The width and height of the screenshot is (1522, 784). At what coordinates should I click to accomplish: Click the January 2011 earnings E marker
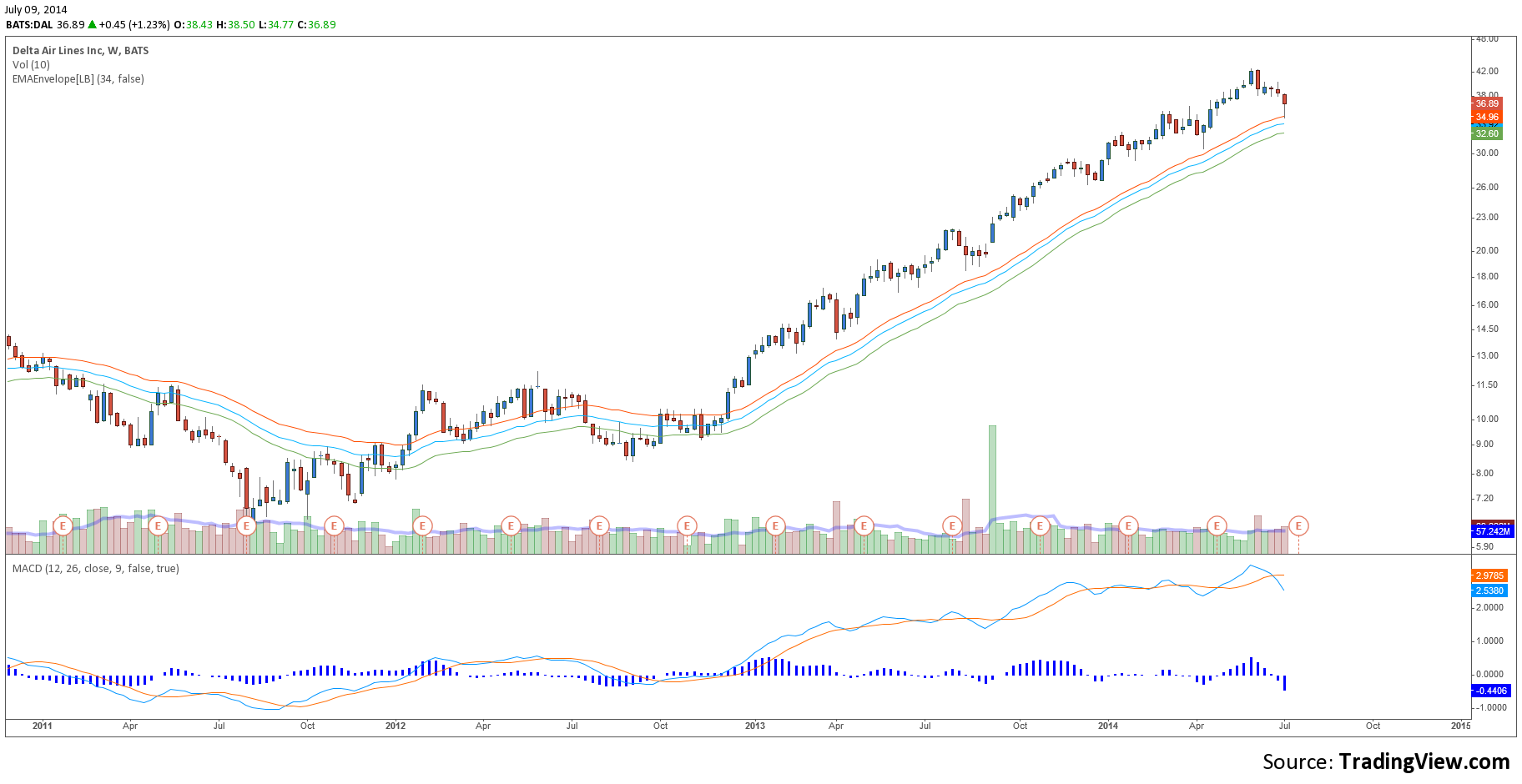(x=63, y=526)
